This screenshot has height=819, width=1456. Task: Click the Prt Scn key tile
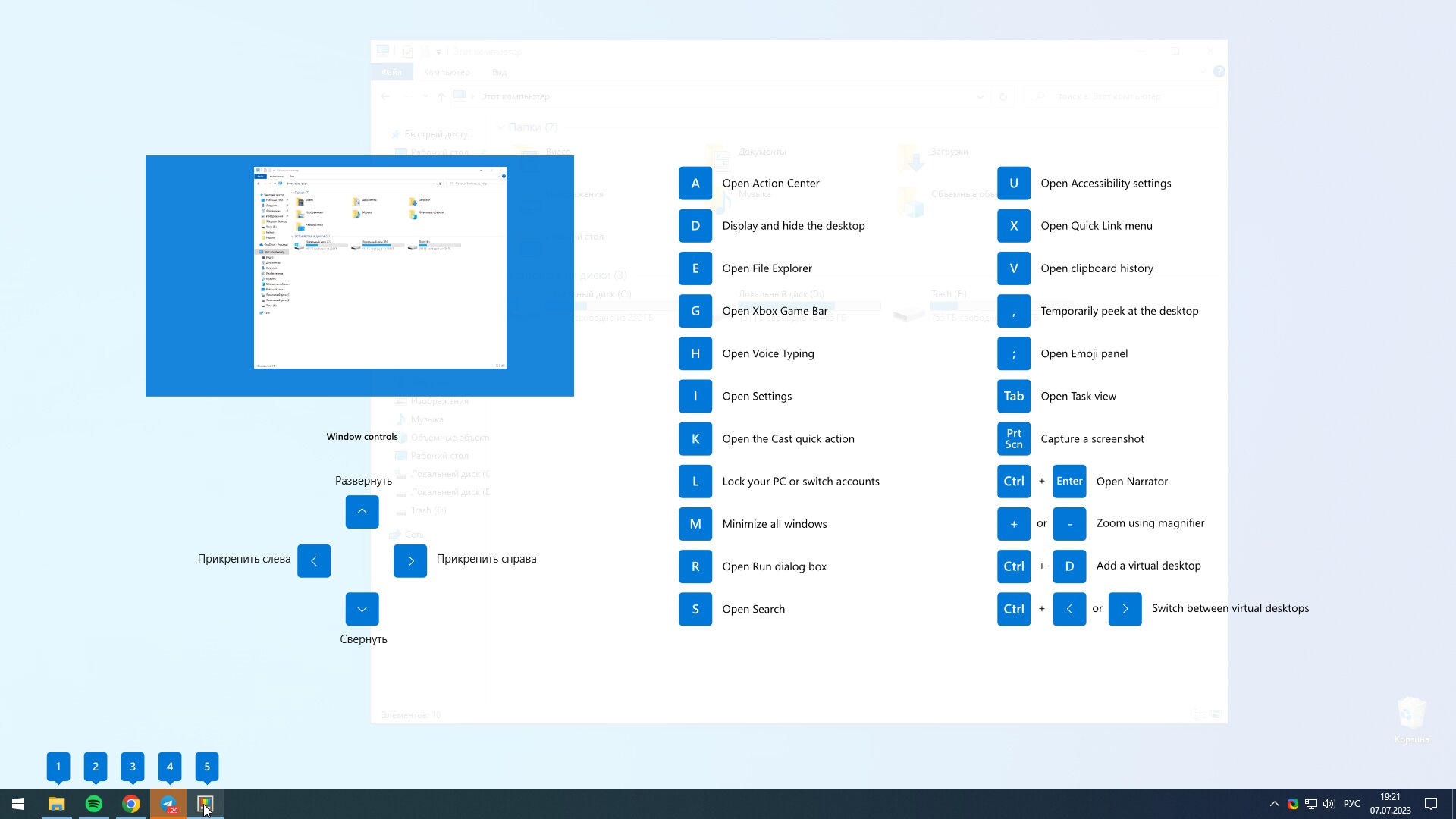[1013, 438]
